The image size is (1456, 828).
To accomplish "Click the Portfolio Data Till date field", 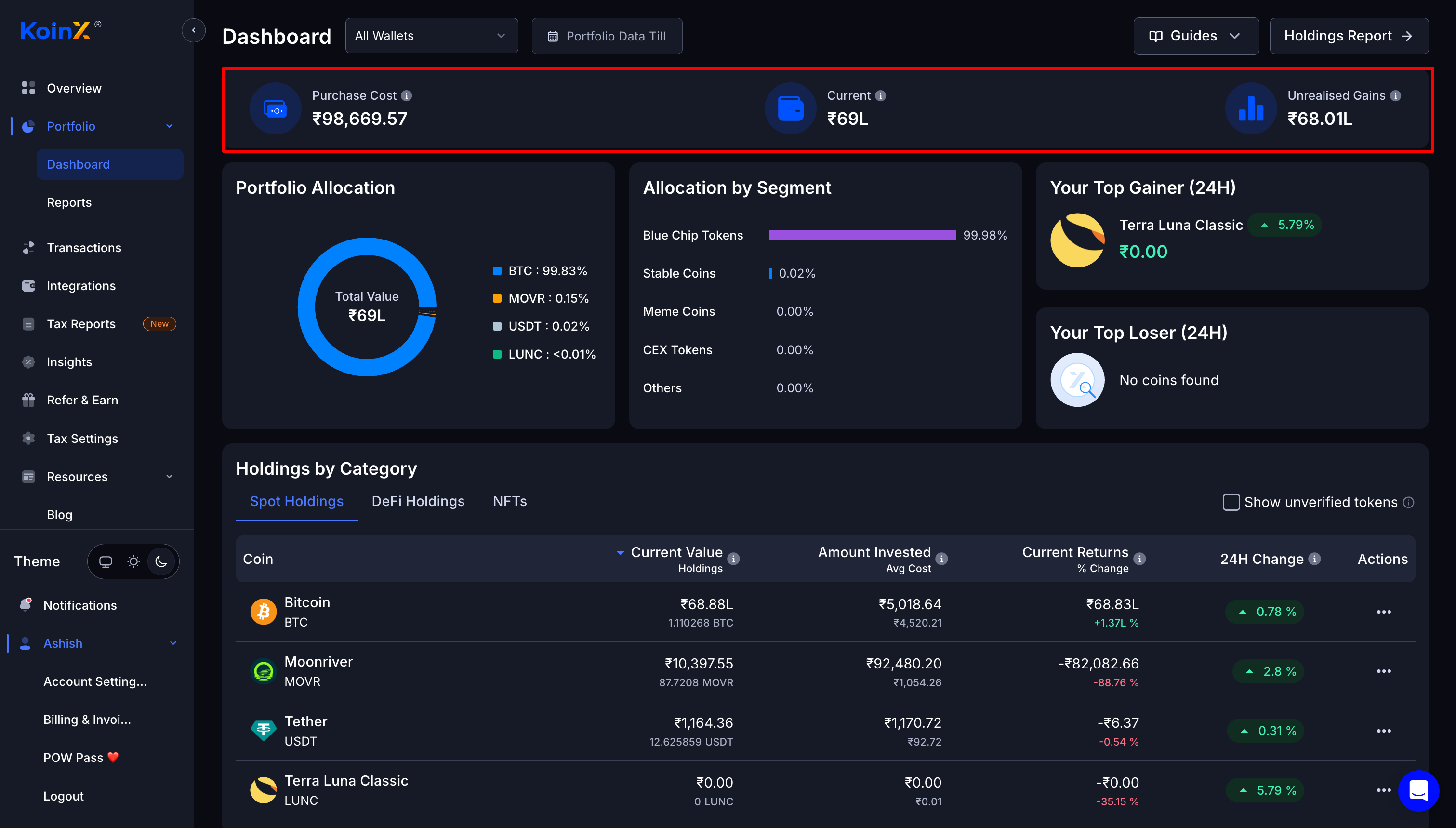I will [607, 36].
